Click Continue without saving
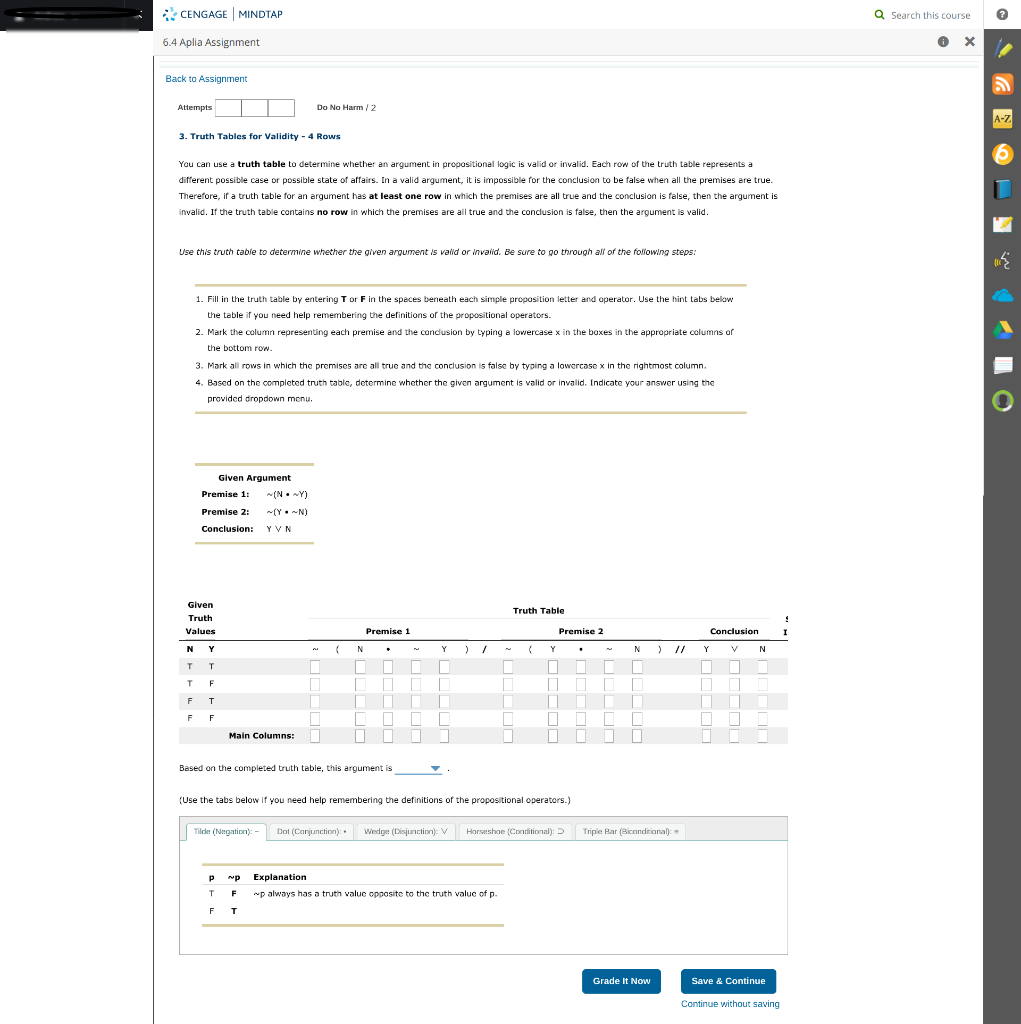The width and height of the screenshot is (1021, 1024). click(x=729, y=1003)
